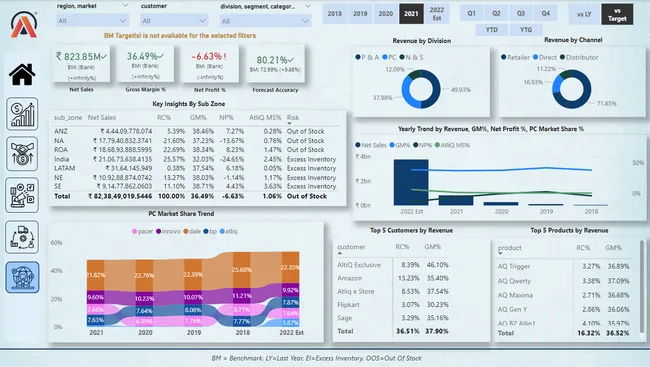Select the AQ Maxima product row

(x=564, y=295)
